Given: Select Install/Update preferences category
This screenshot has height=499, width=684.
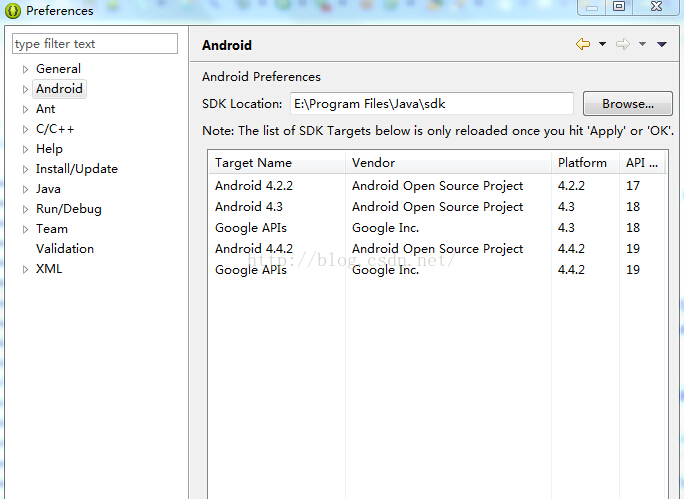Looking at the screenshot, I should pos(77,169).
